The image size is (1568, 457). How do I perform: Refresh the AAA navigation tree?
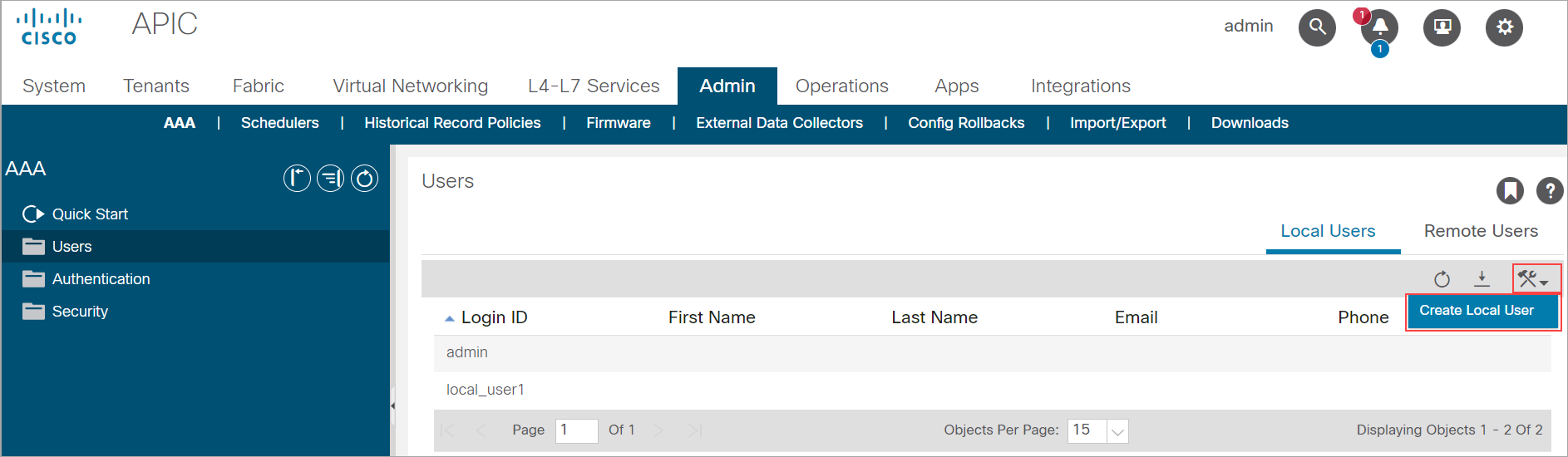pyautogui.click(x=364, y=178)
